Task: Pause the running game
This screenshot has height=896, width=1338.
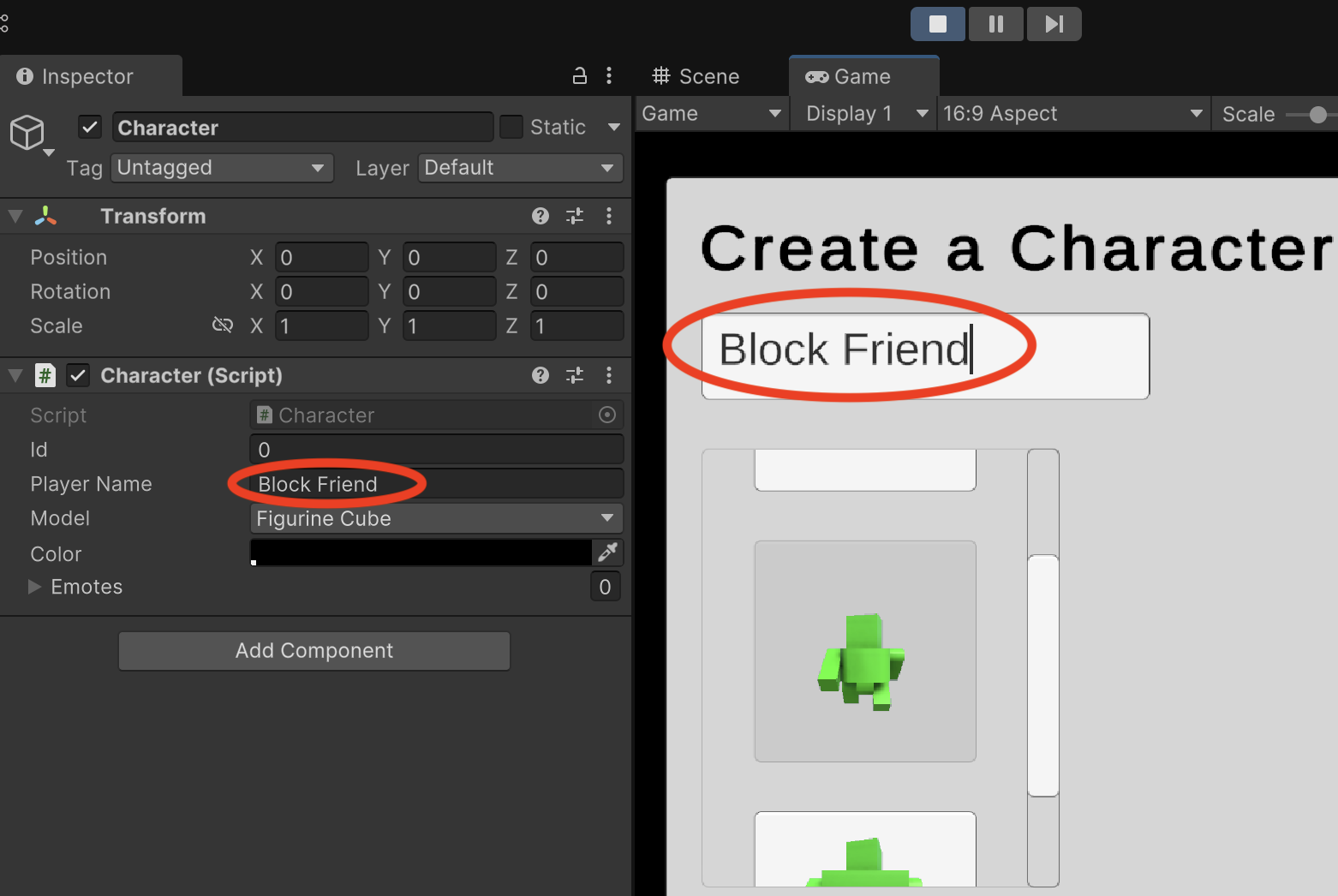Action: pos(995,24)
